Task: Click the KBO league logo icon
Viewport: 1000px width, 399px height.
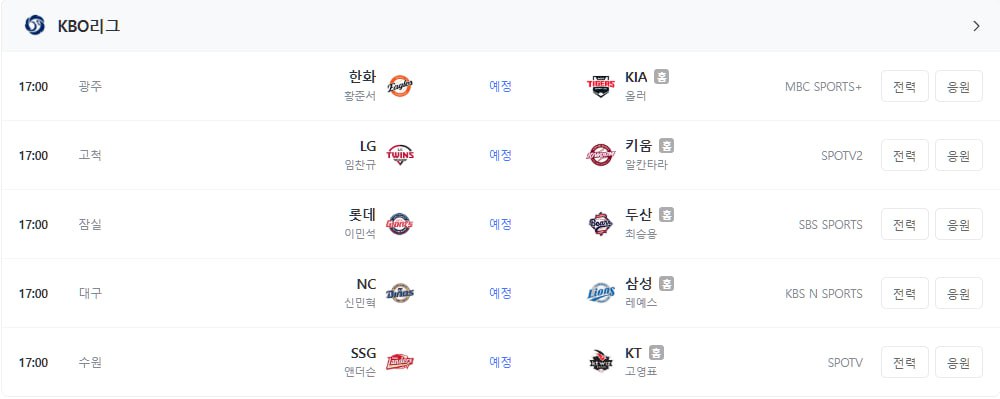Action: [34, 25]
